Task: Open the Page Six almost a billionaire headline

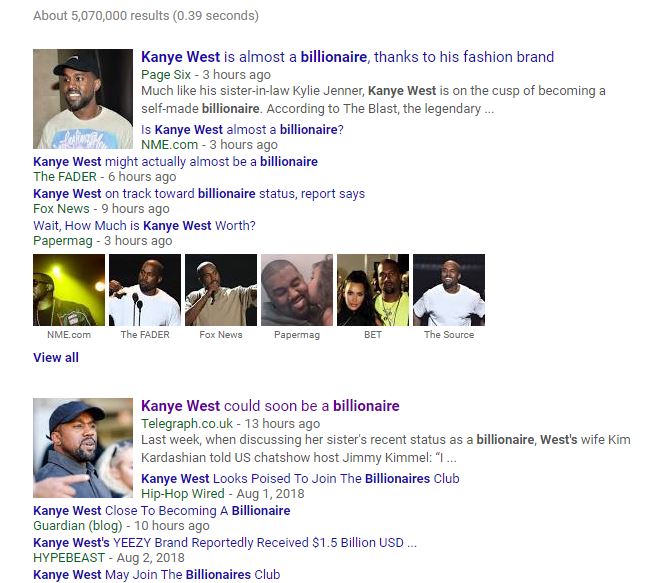Action: pos(347,57)
